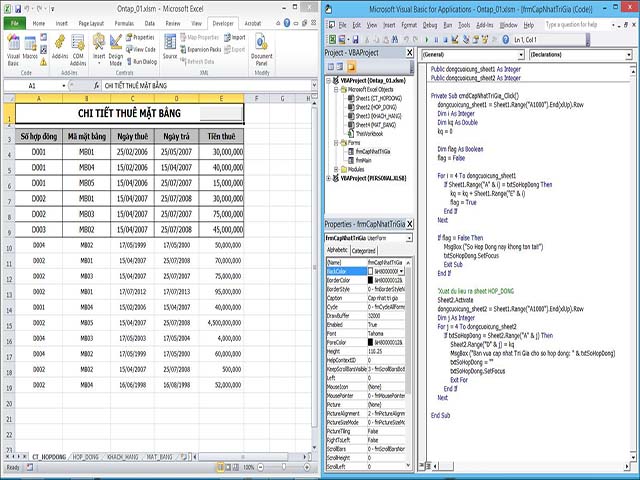Viewport: 640px width, 480px height.
Task: Open the Tools menu in VBA editor
Action: 464,25
